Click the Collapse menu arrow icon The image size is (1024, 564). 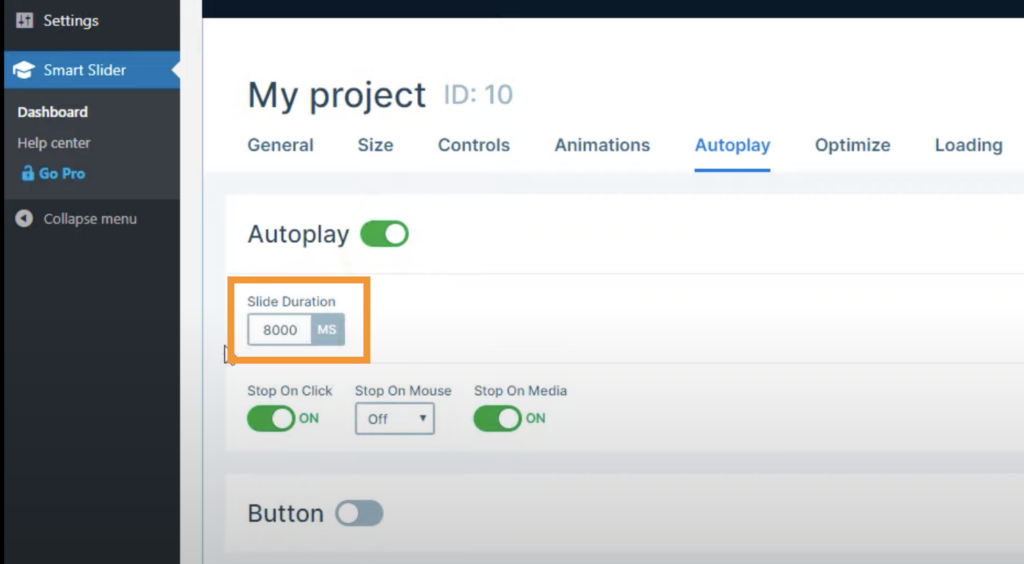pos(24,219)
